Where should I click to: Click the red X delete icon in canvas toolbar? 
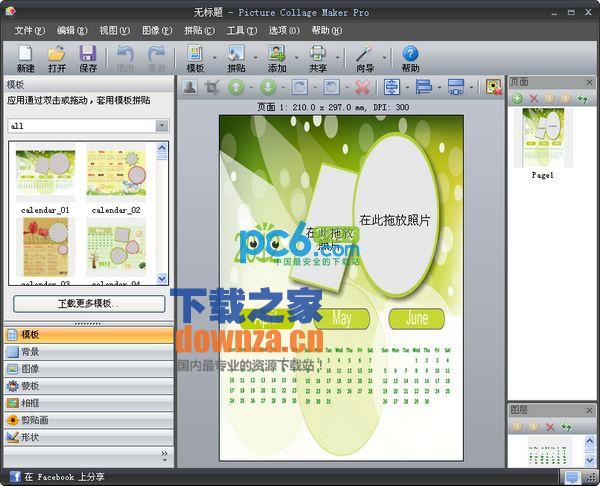click(362, 87)
